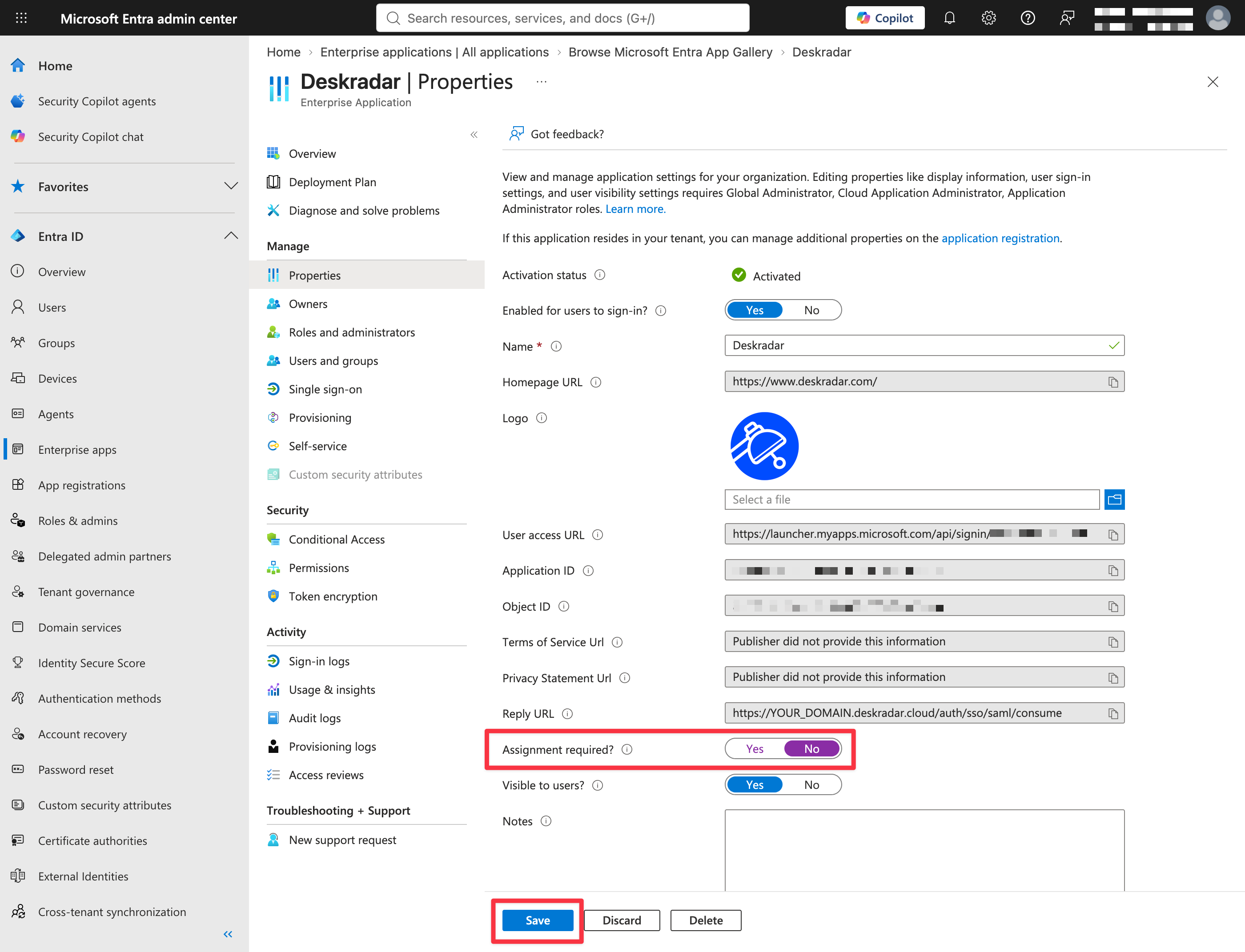The height and width of the screenshot is (952, 1245).
Task: Open the application registration link
Action: coord(1000,238)
